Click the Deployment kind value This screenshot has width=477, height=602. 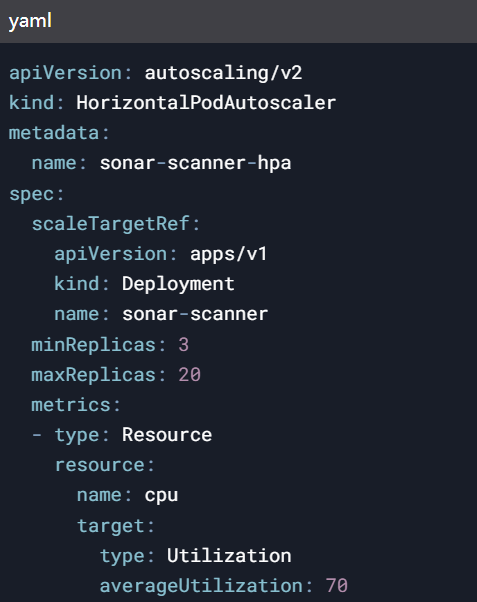point(178,284)
